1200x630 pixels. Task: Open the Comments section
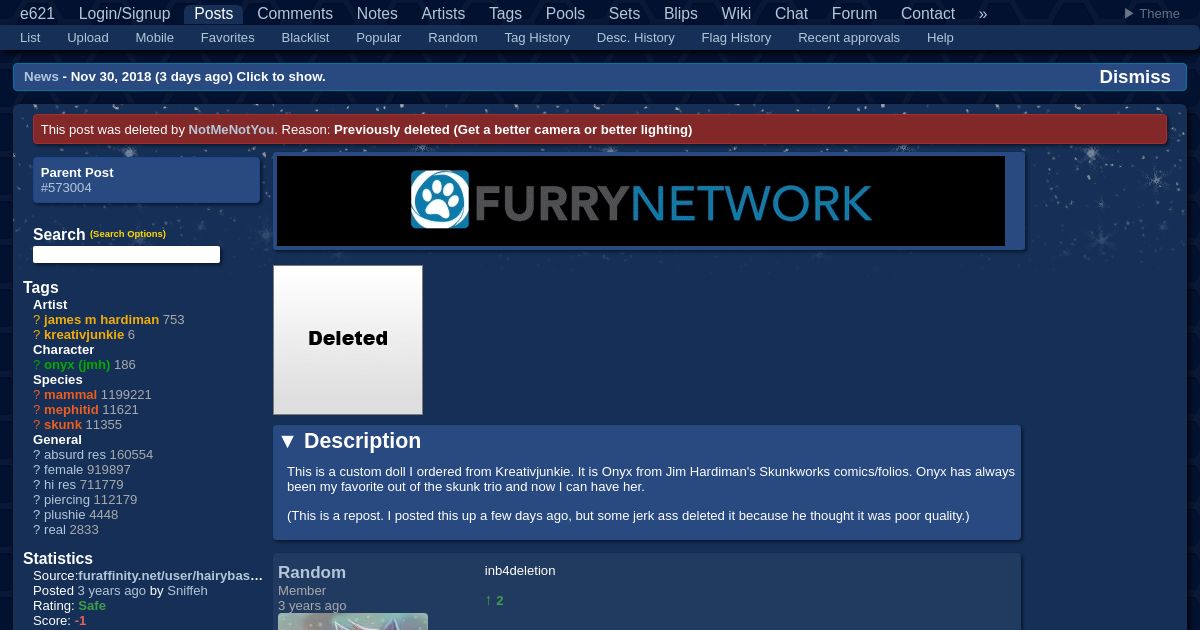(x=295, y=14)
